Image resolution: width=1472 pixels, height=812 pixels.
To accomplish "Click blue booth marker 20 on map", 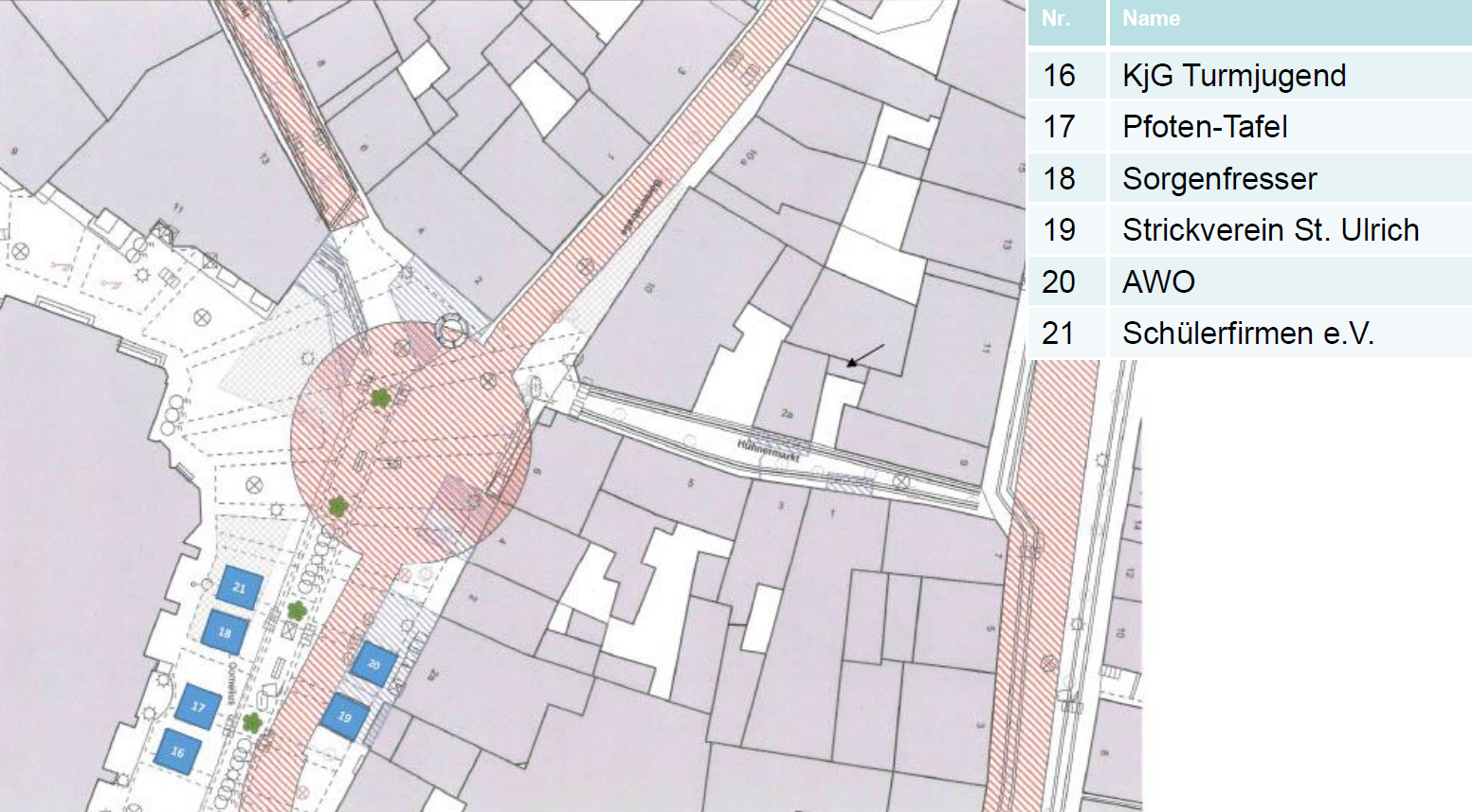I will click(x=373, y=663).
